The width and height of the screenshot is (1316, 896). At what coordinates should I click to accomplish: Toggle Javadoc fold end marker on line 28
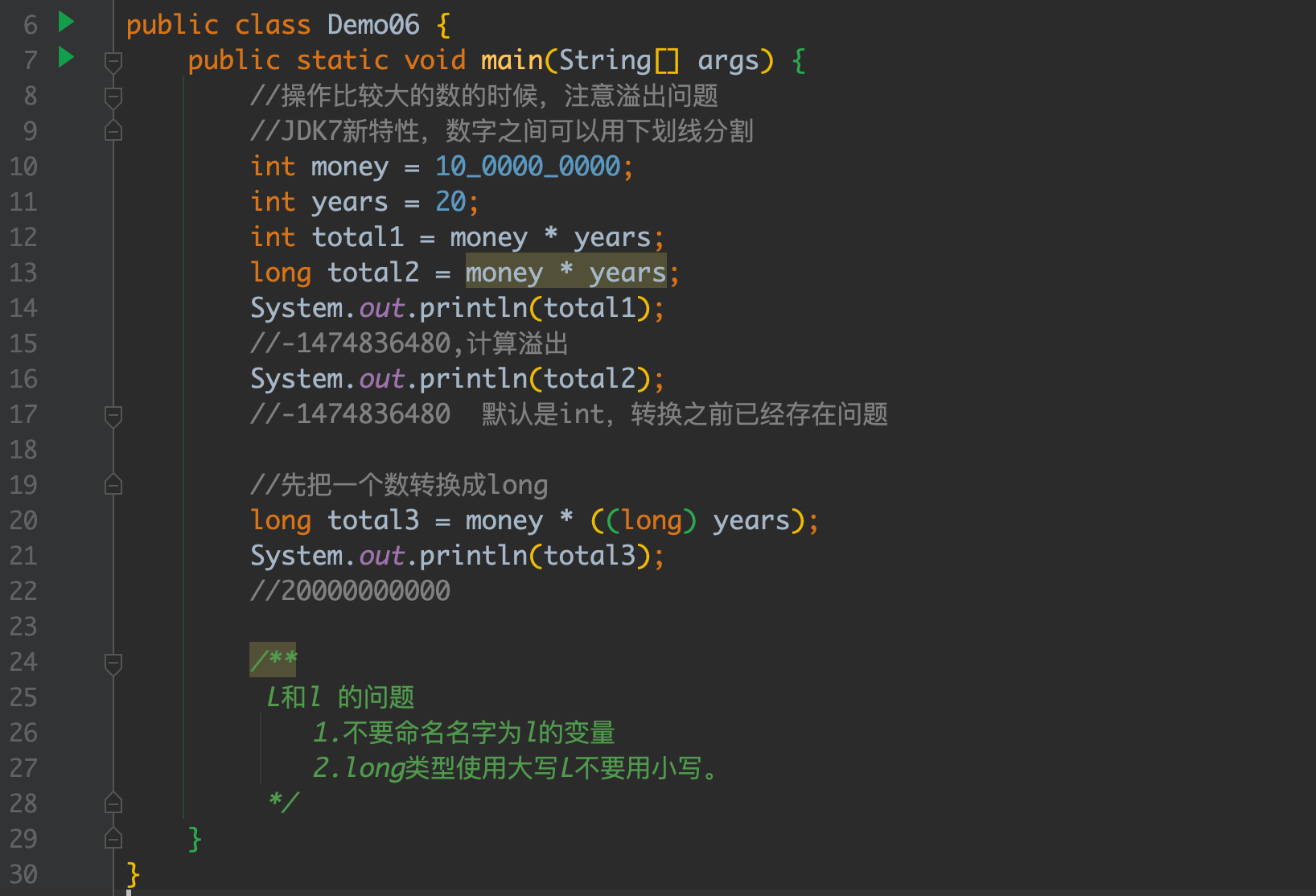[x=113, y=804]
